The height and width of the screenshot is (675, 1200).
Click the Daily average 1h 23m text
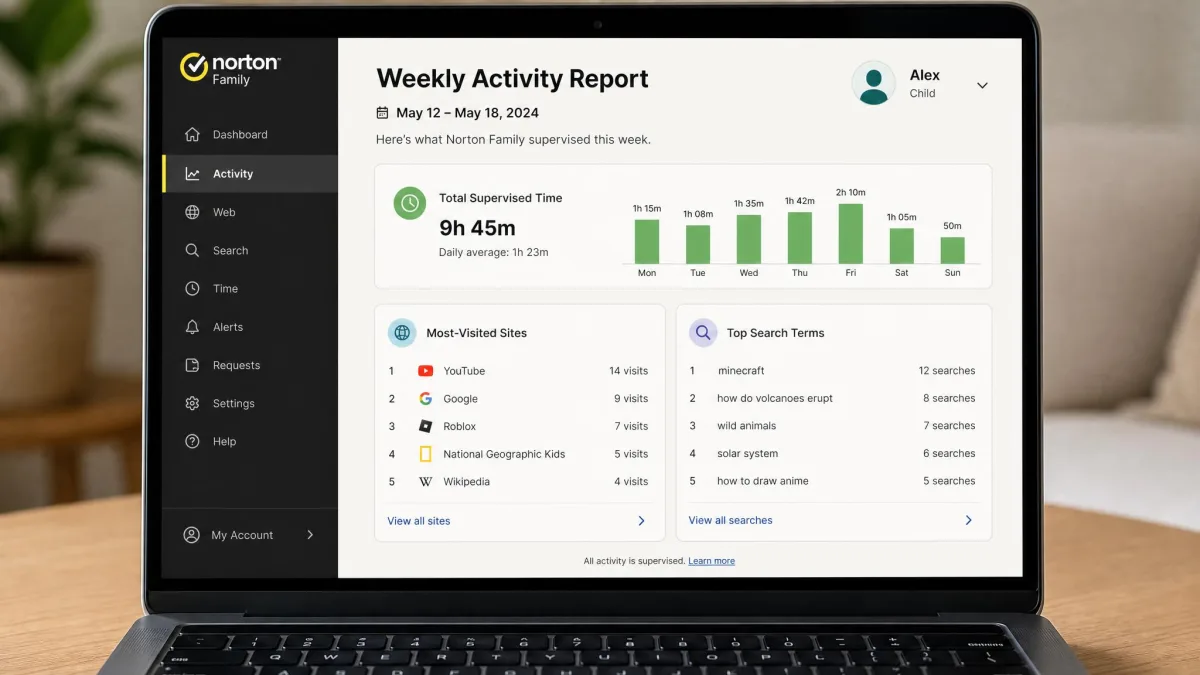coord(494,252)
